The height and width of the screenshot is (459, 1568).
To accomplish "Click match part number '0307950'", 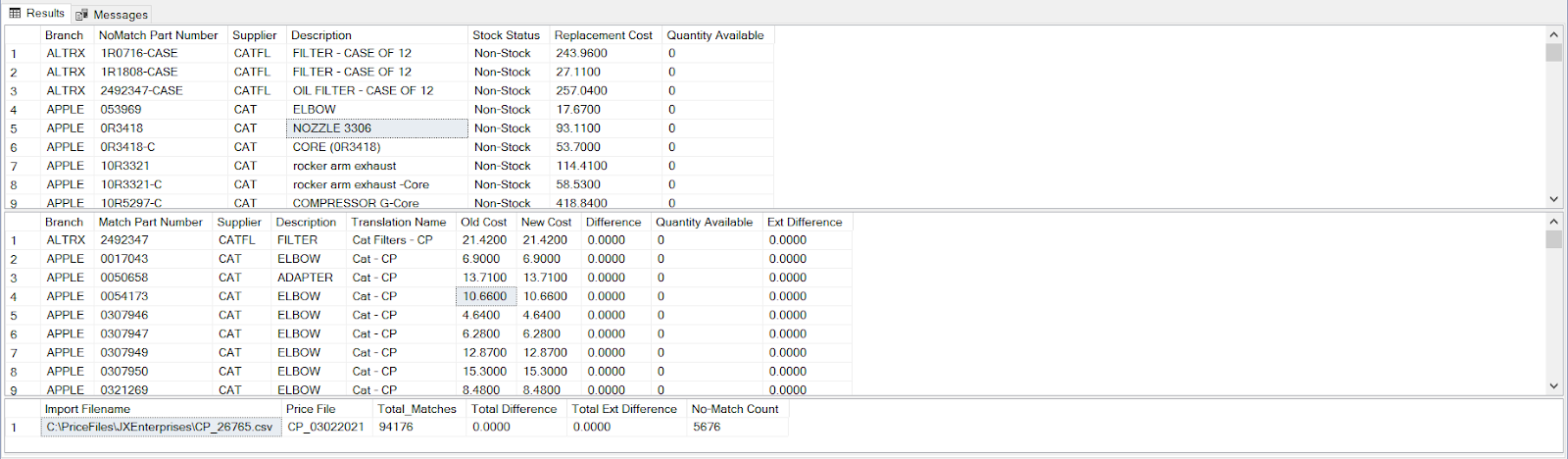I will point(154,372).
